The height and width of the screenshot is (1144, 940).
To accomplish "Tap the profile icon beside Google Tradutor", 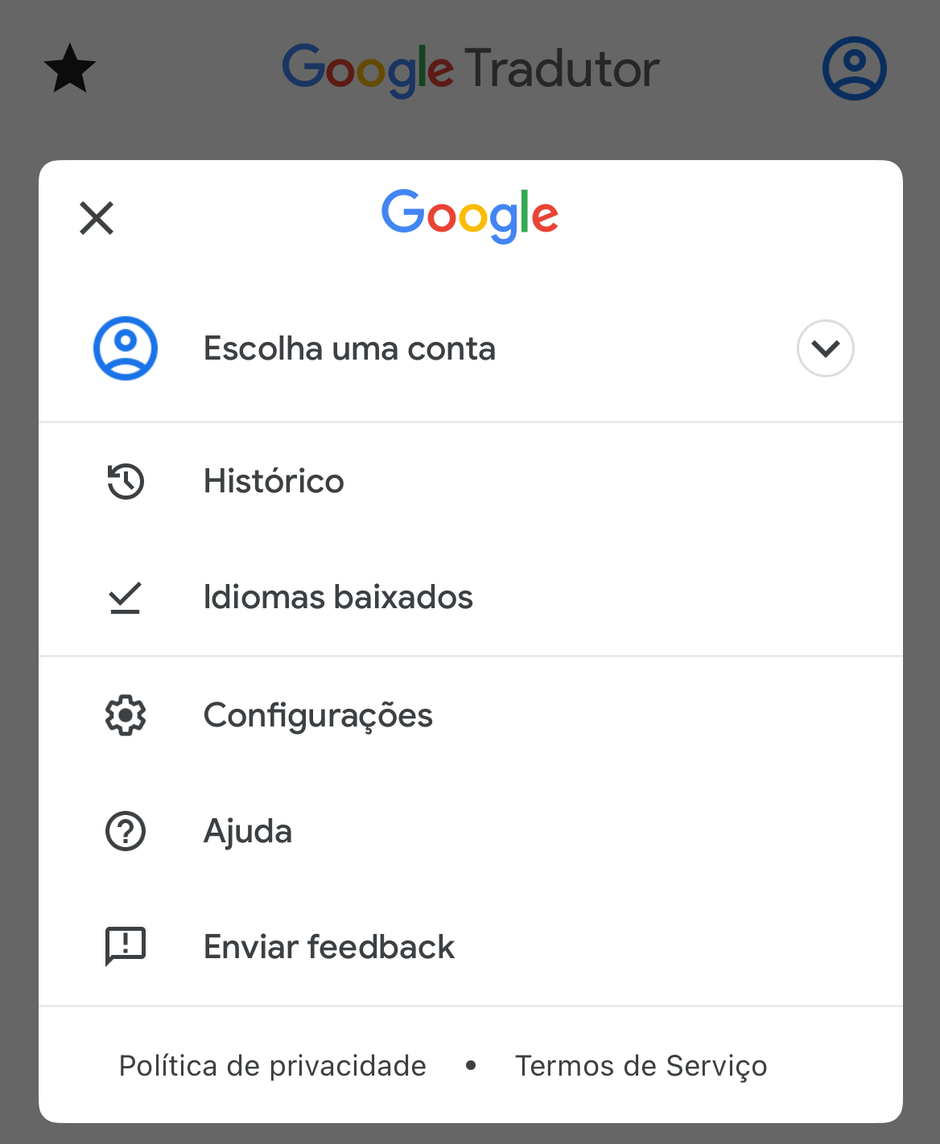I will click(854, 69).
